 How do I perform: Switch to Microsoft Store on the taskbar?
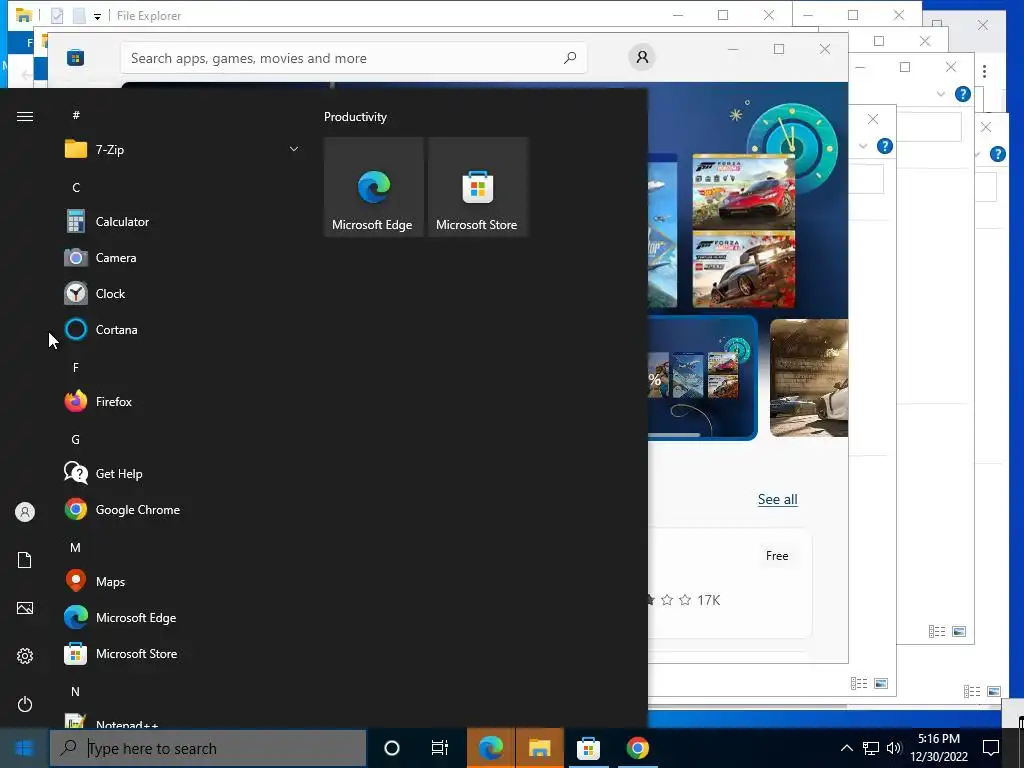pos(588,748)
